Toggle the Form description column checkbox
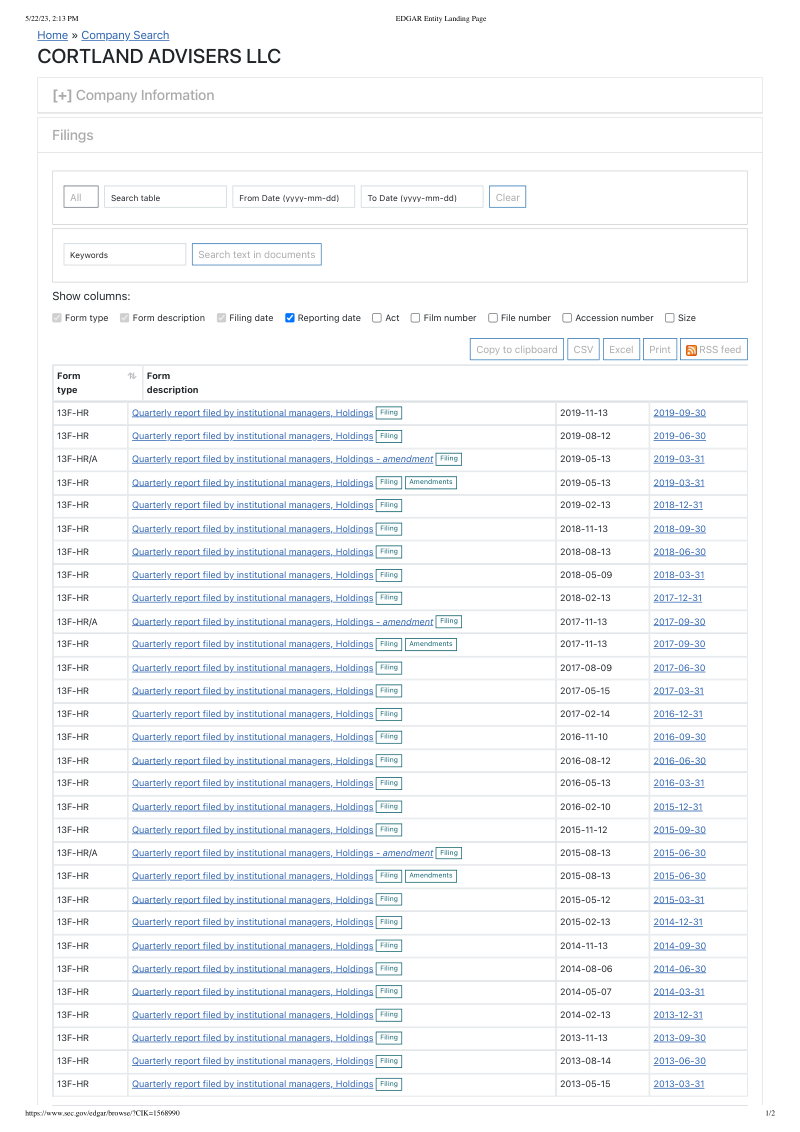The width and height of the screenshot is (800, 1132). 125,318
